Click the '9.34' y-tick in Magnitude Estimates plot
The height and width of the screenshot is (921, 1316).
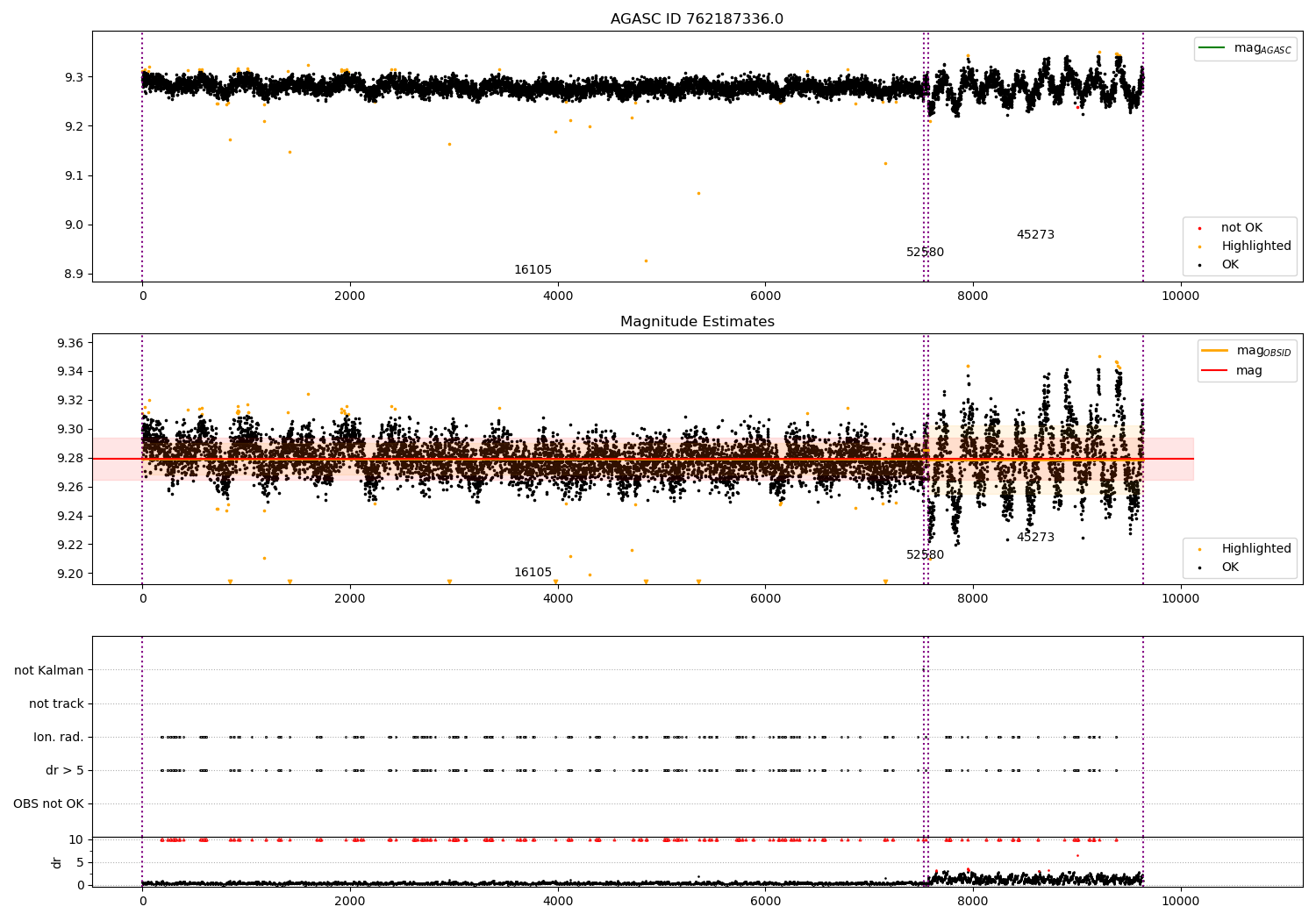tap(70, 372)
